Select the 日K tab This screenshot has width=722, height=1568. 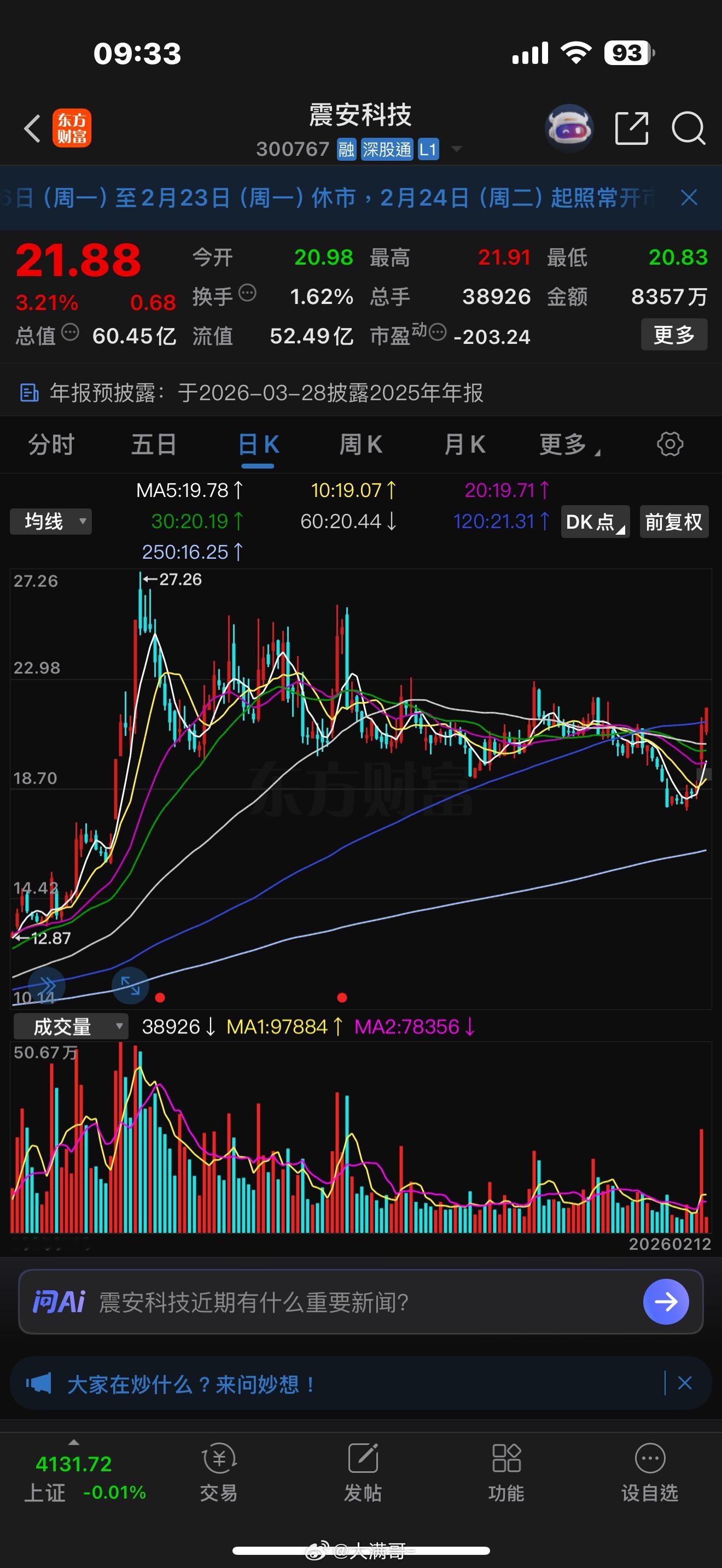258,444
